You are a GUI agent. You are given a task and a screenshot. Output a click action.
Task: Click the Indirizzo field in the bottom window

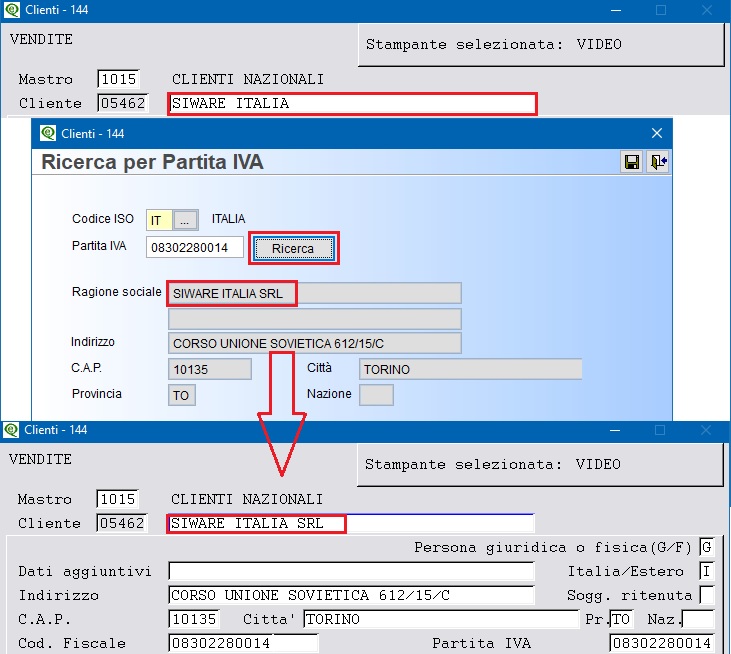pos(352,595)
